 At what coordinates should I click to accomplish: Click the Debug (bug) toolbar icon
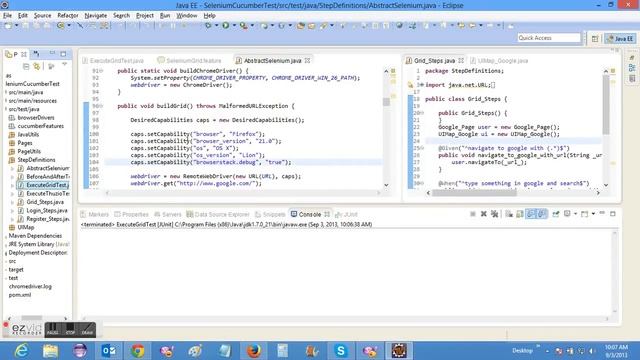pyautogui.click(x=208, y=26)
